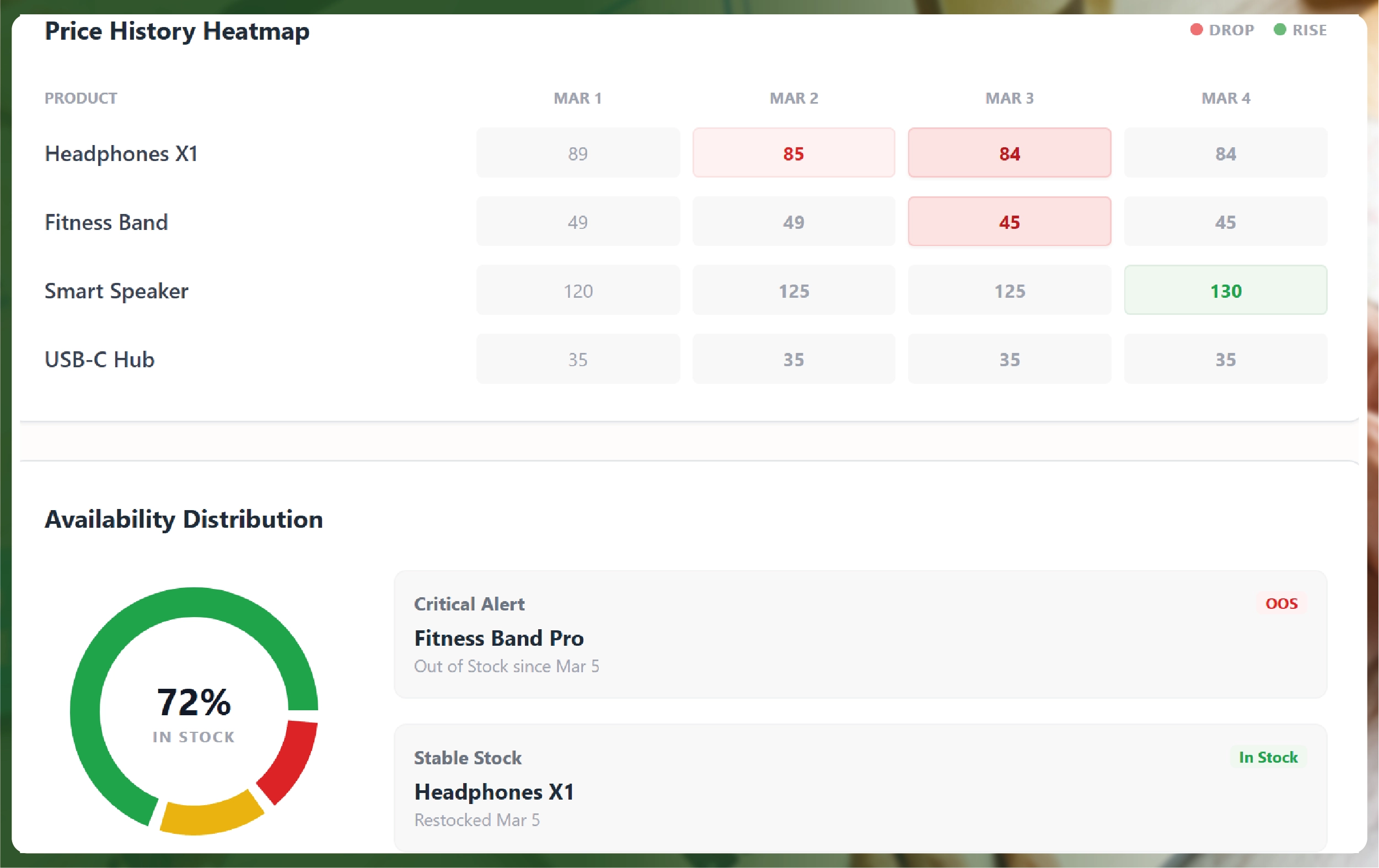Click the In Stock badge on Stable Stock
Screen dimensions: 1379x868
pyautogui.click(x=1268, y=757)
